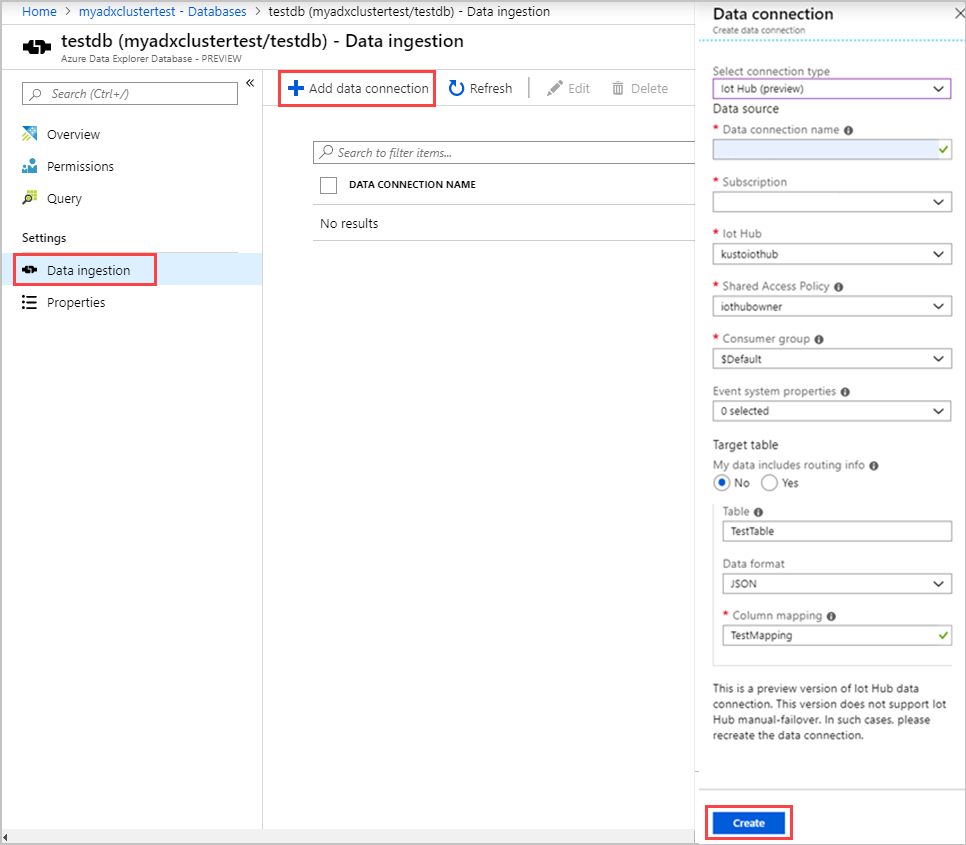Open the Subscription dropdown
Screen dimensions: 966x845
click(832, 202)
